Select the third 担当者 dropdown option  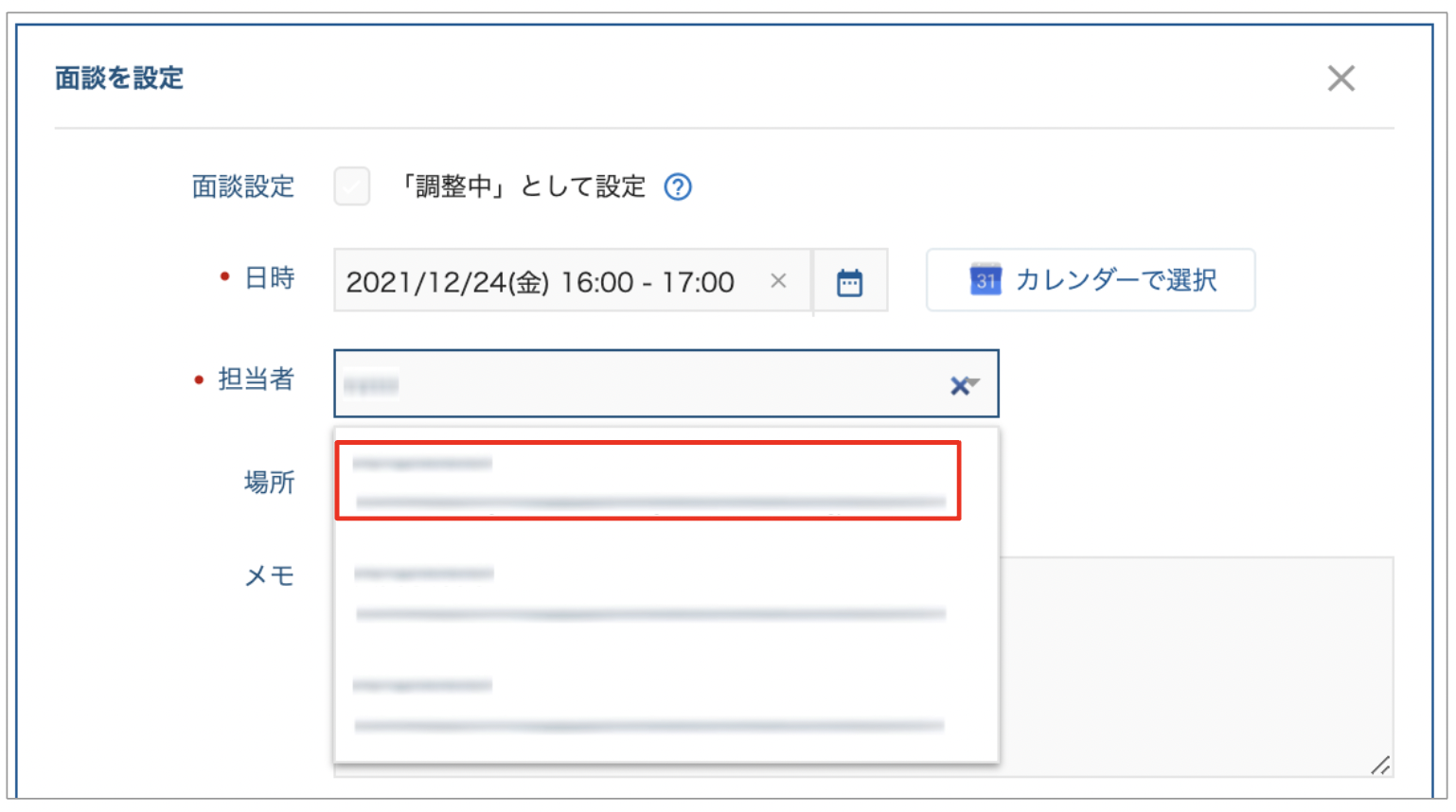tap(666, 703)
